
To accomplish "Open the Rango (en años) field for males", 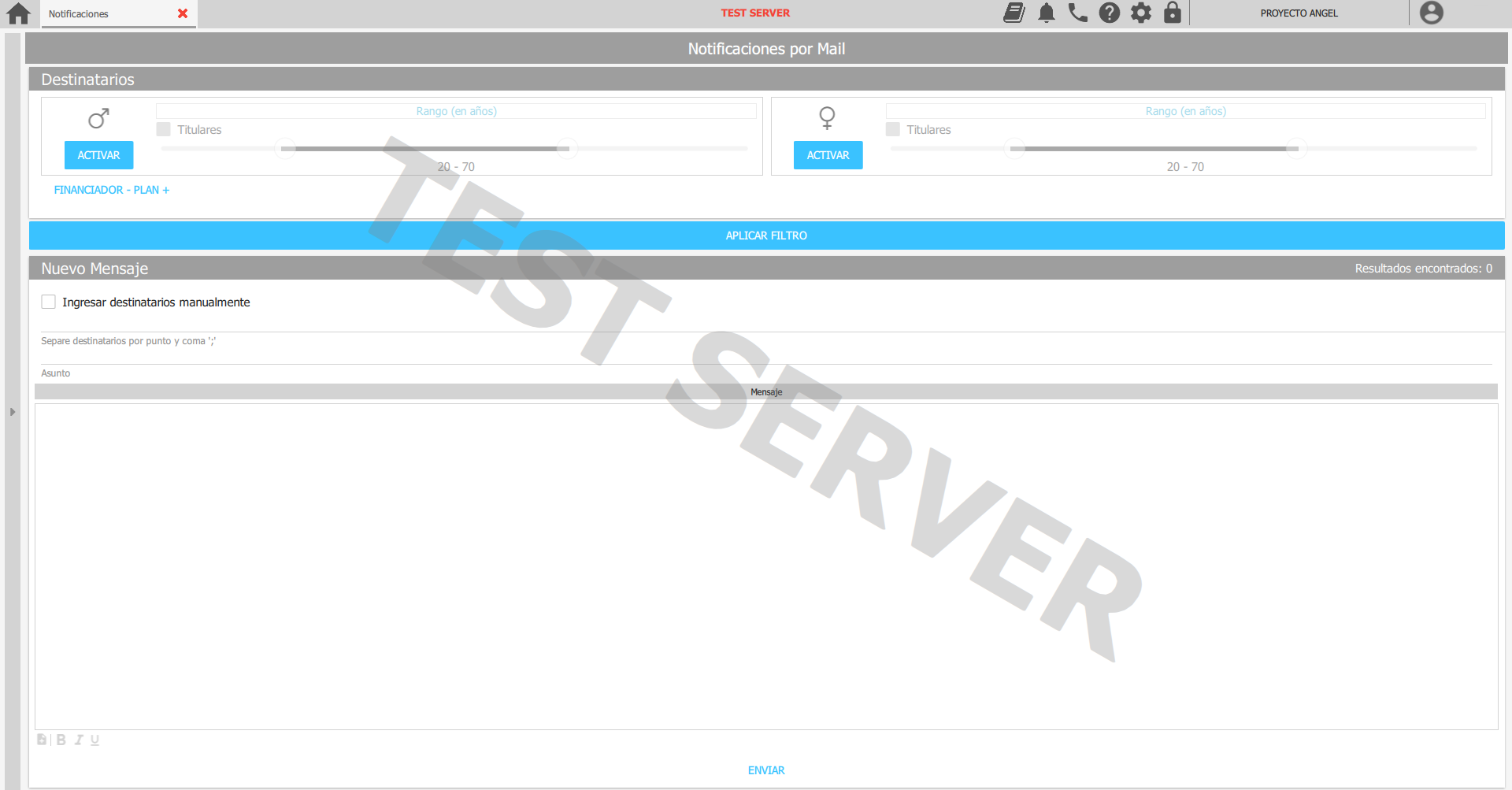I will (457, 111).
